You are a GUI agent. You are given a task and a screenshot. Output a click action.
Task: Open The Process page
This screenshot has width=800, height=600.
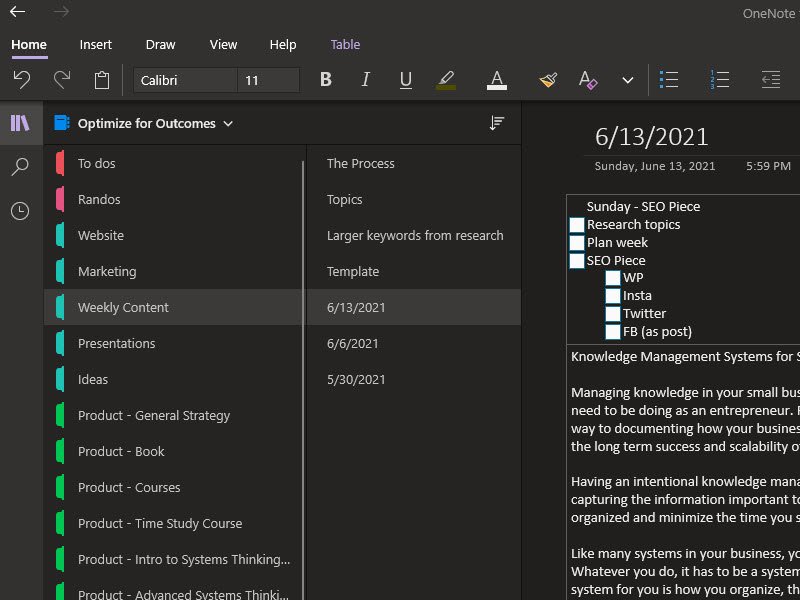pyautogui.click(x=414, y=163)
